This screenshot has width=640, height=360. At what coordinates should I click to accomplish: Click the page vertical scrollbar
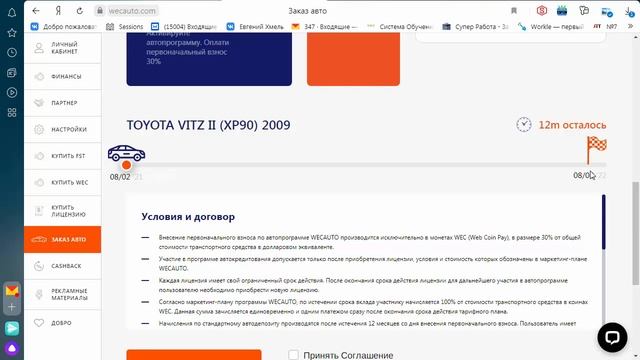(x=636, y=233)
